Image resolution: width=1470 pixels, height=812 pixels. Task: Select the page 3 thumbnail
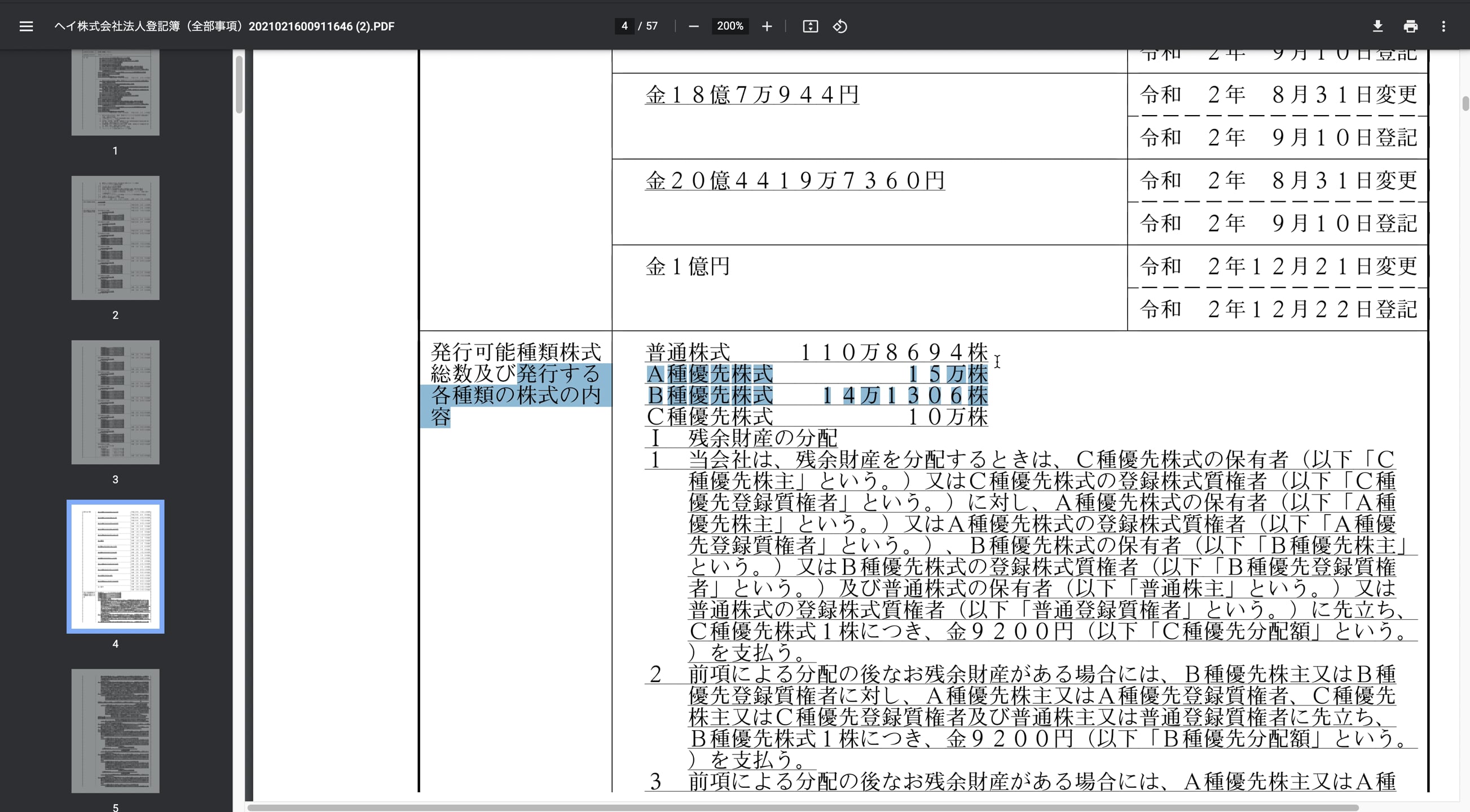[115, 401]
